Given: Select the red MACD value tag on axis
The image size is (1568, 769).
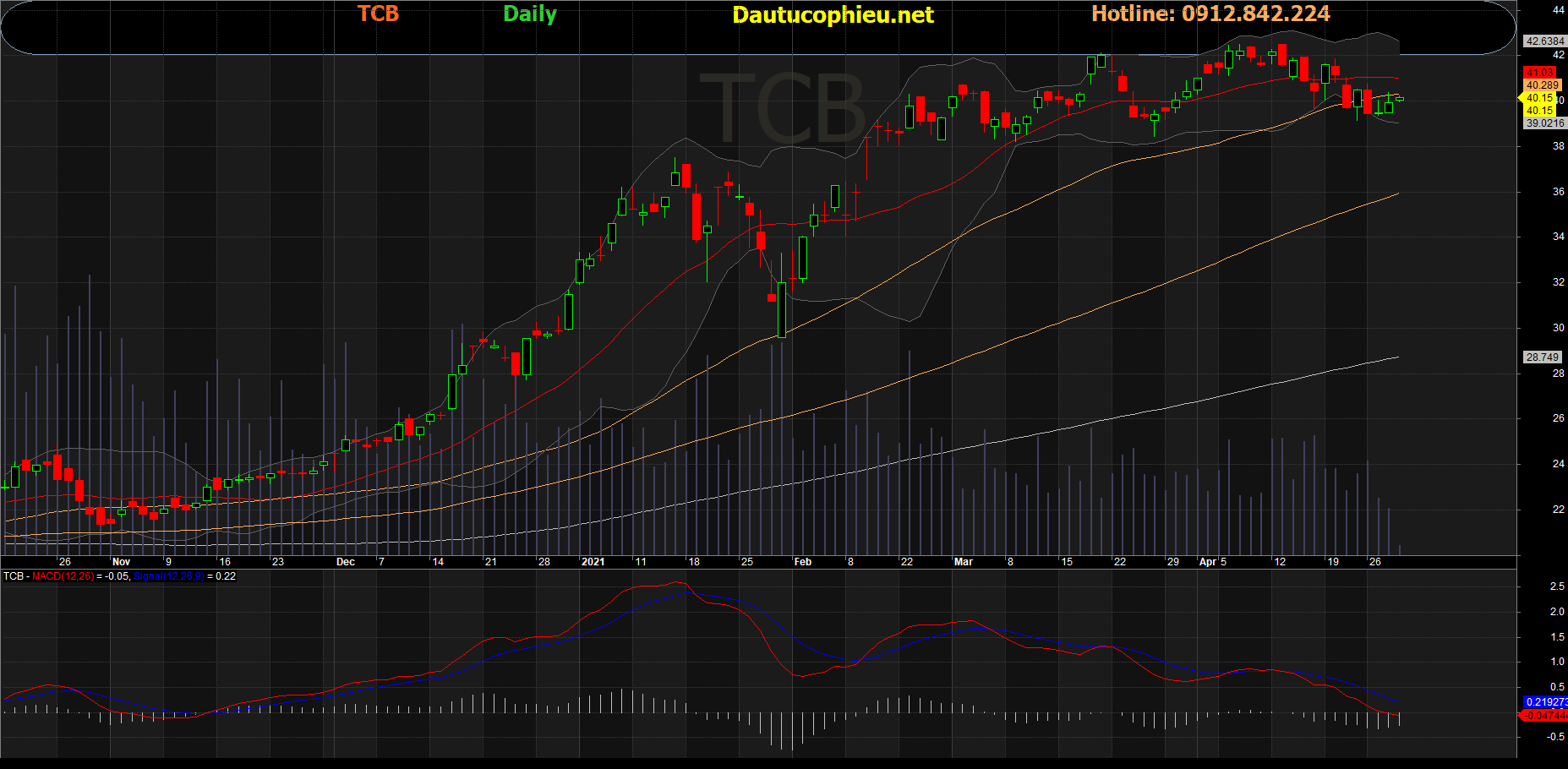Looking at the screenshot, I should (x=1545, y=716).
